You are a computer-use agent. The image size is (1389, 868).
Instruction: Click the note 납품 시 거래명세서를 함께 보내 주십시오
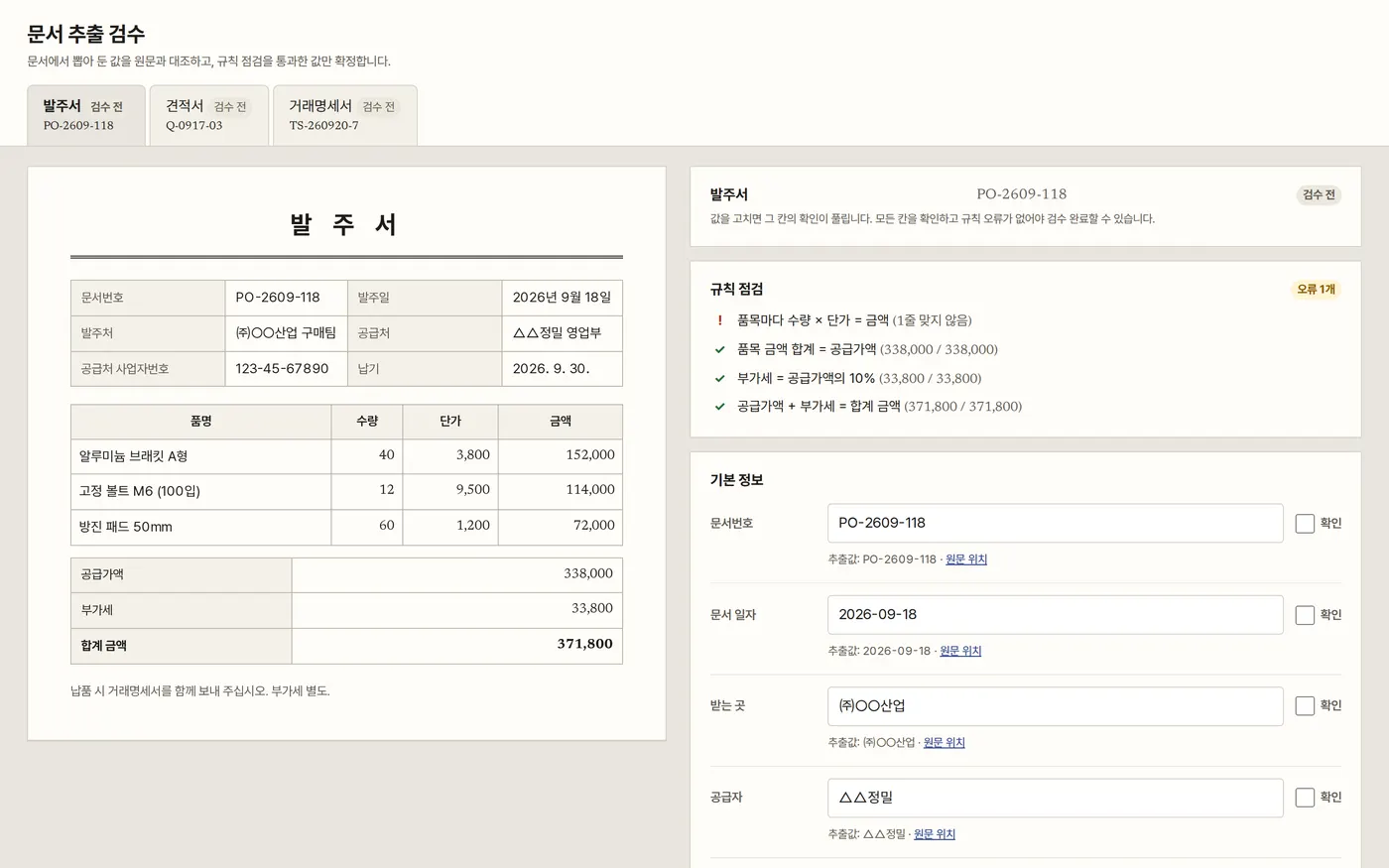tap(169, 691)
